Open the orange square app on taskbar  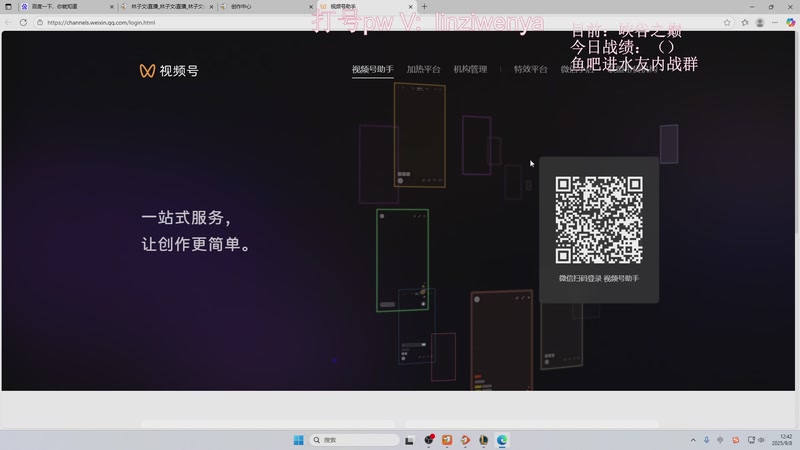(x=447, y=440)
